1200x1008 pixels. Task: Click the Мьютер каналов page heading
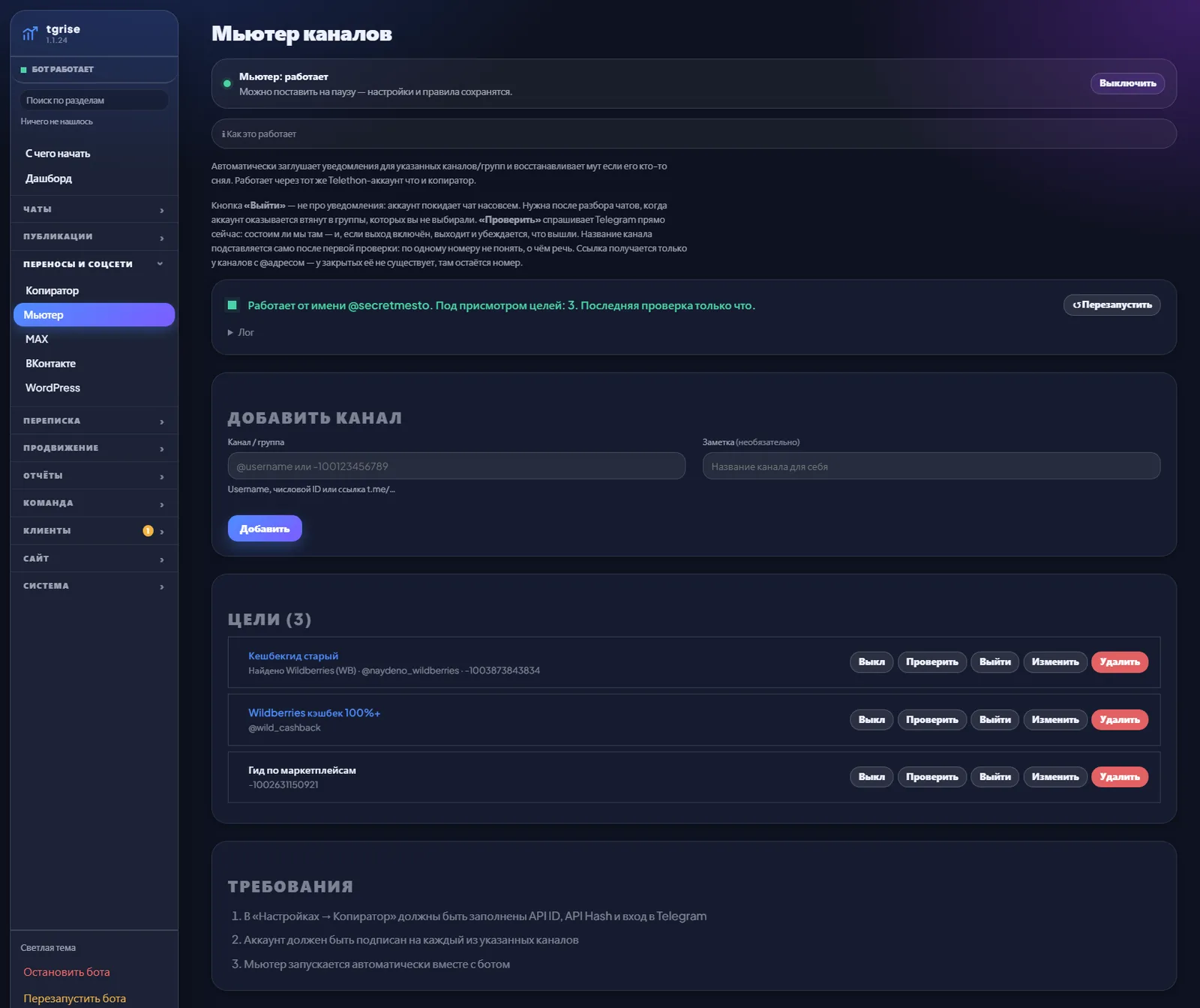301,34
